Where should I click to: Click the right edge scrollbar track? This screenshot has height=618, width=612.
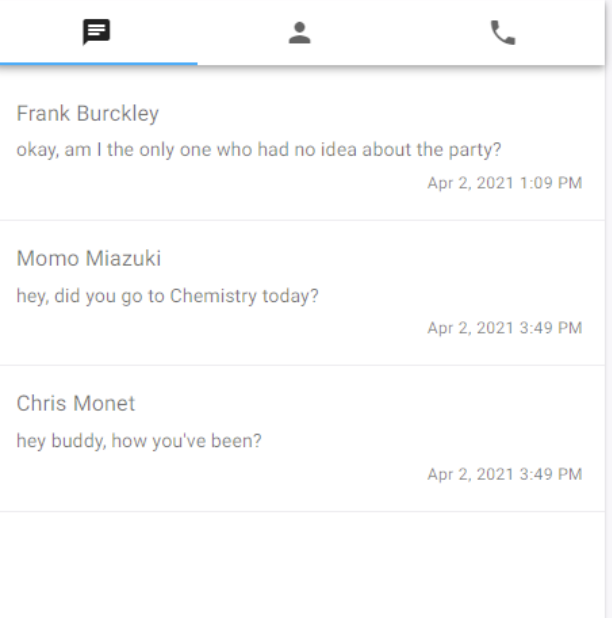pos(608,309)
